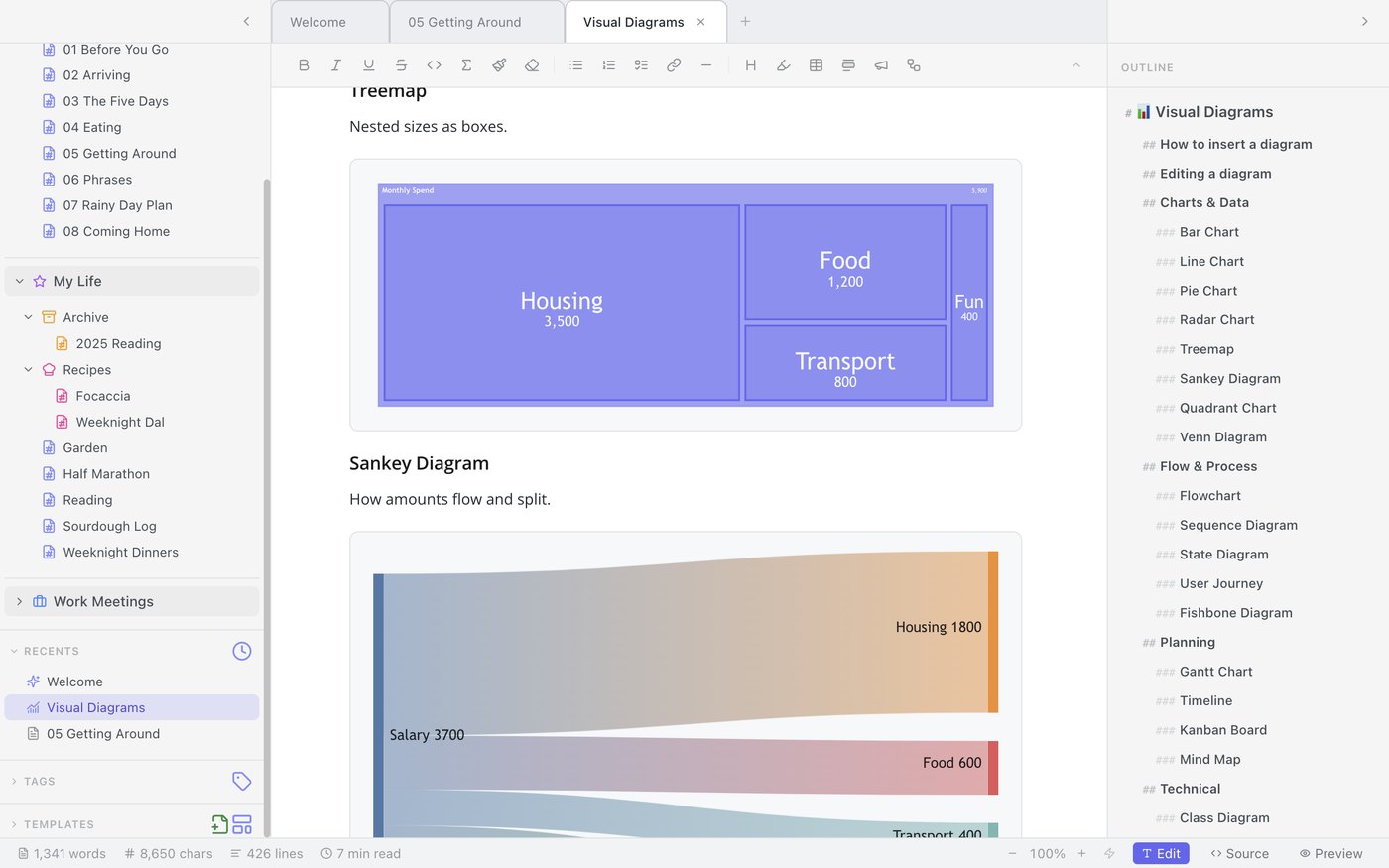Apply strikethrough formatting
The image size is (1389, 868).
pos(401,65)
